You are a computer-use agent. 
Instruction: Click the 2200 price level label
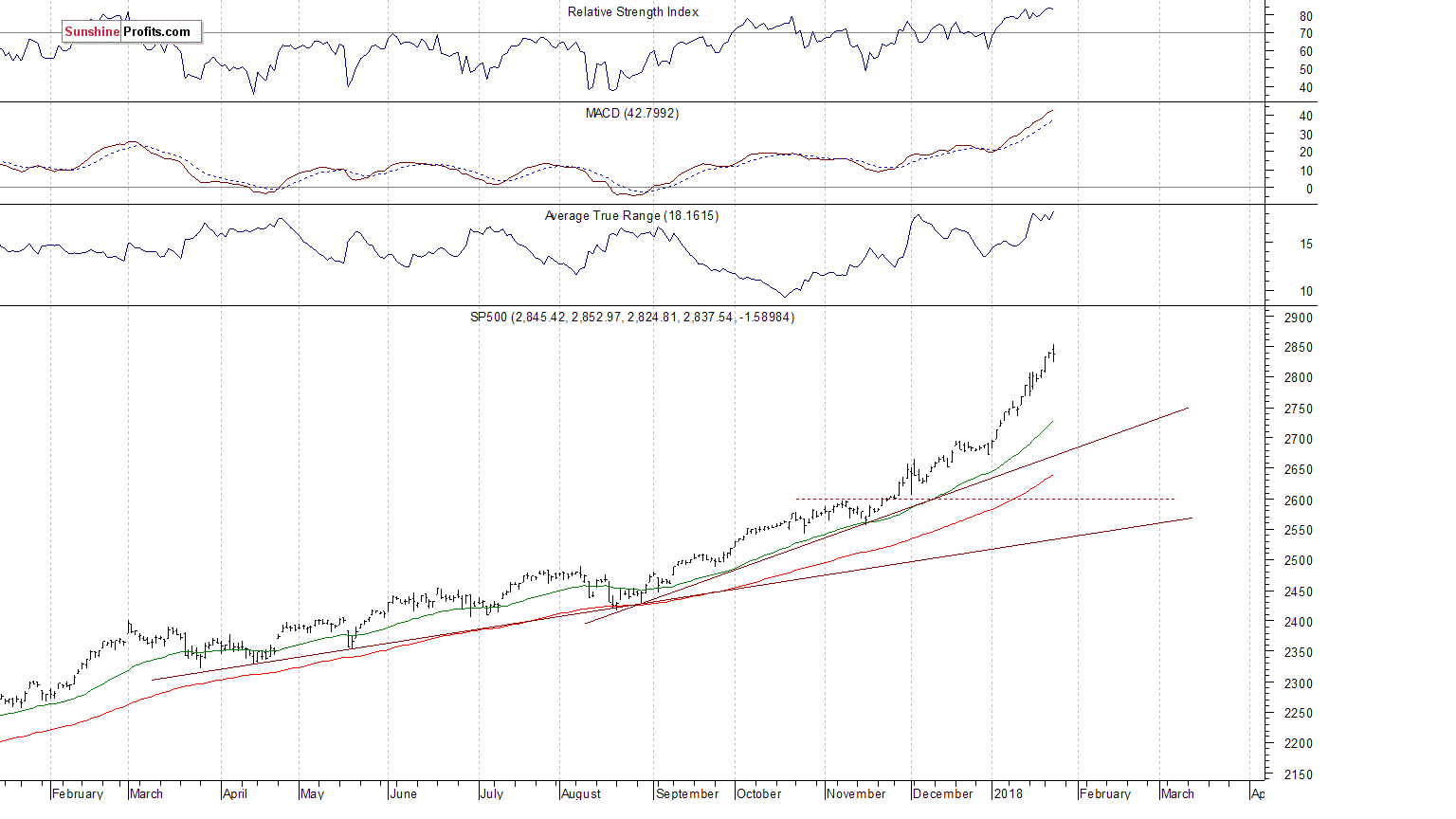coord(1300,744)
